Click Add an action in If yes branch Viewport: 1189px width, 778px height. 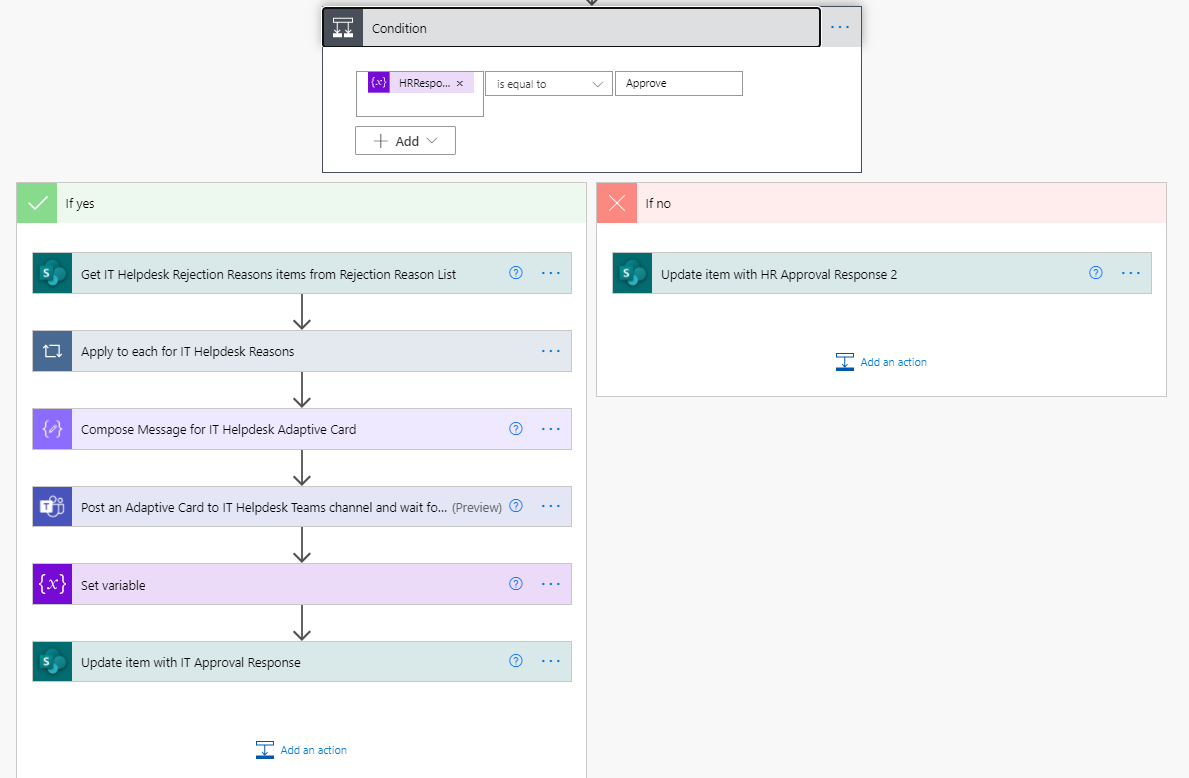pyautogui.click(x=302, y=750)
